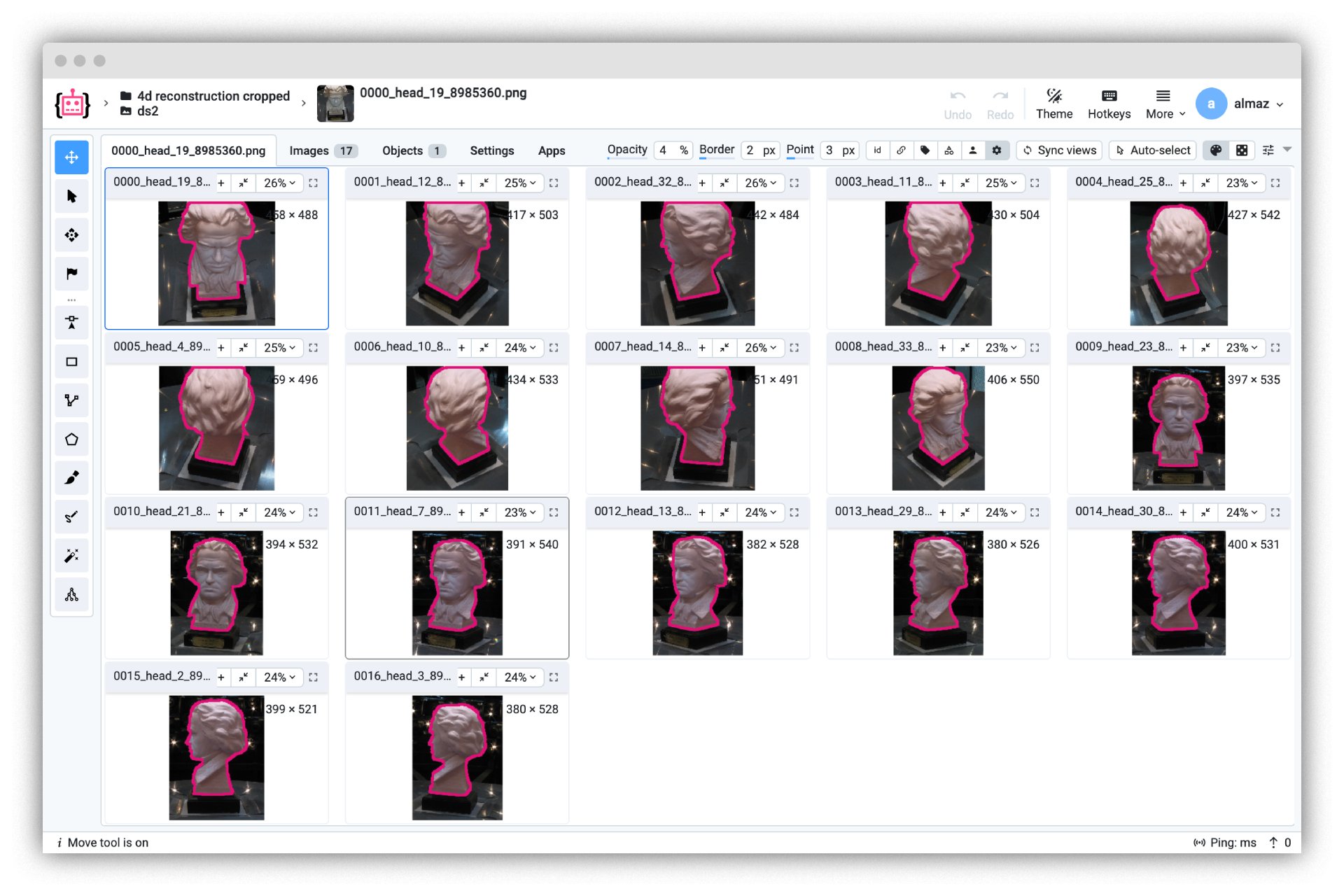
Task: Open Hotkeys keyboard panel
Action: pos(1109,104)
